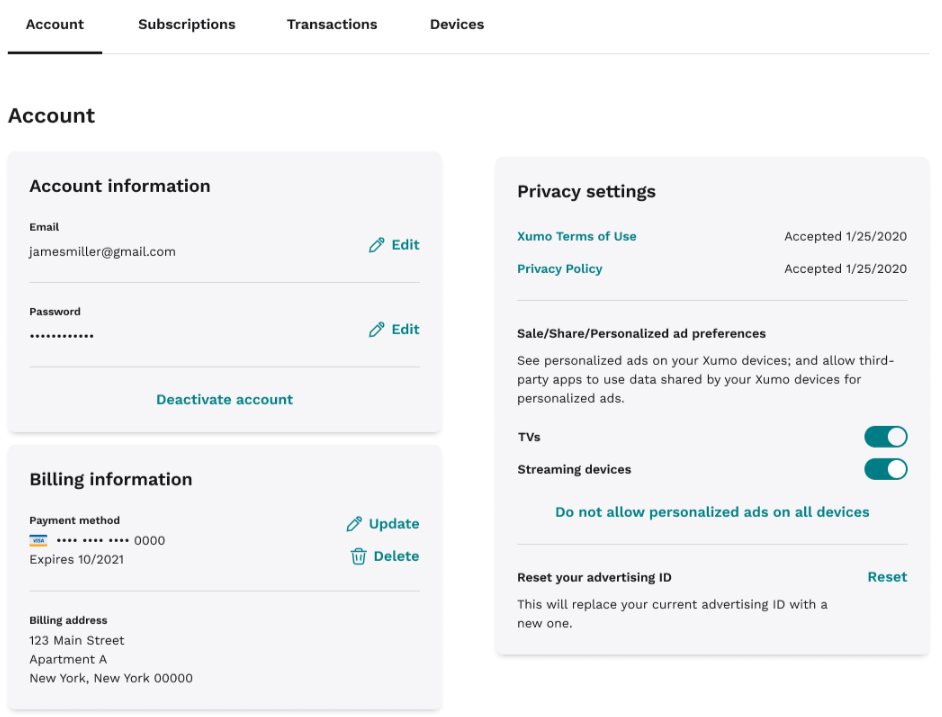Click Accepted 1/25/2020 beside Terms of Use
This screenshot has height=717, width=942.
(x=845, y=236)
